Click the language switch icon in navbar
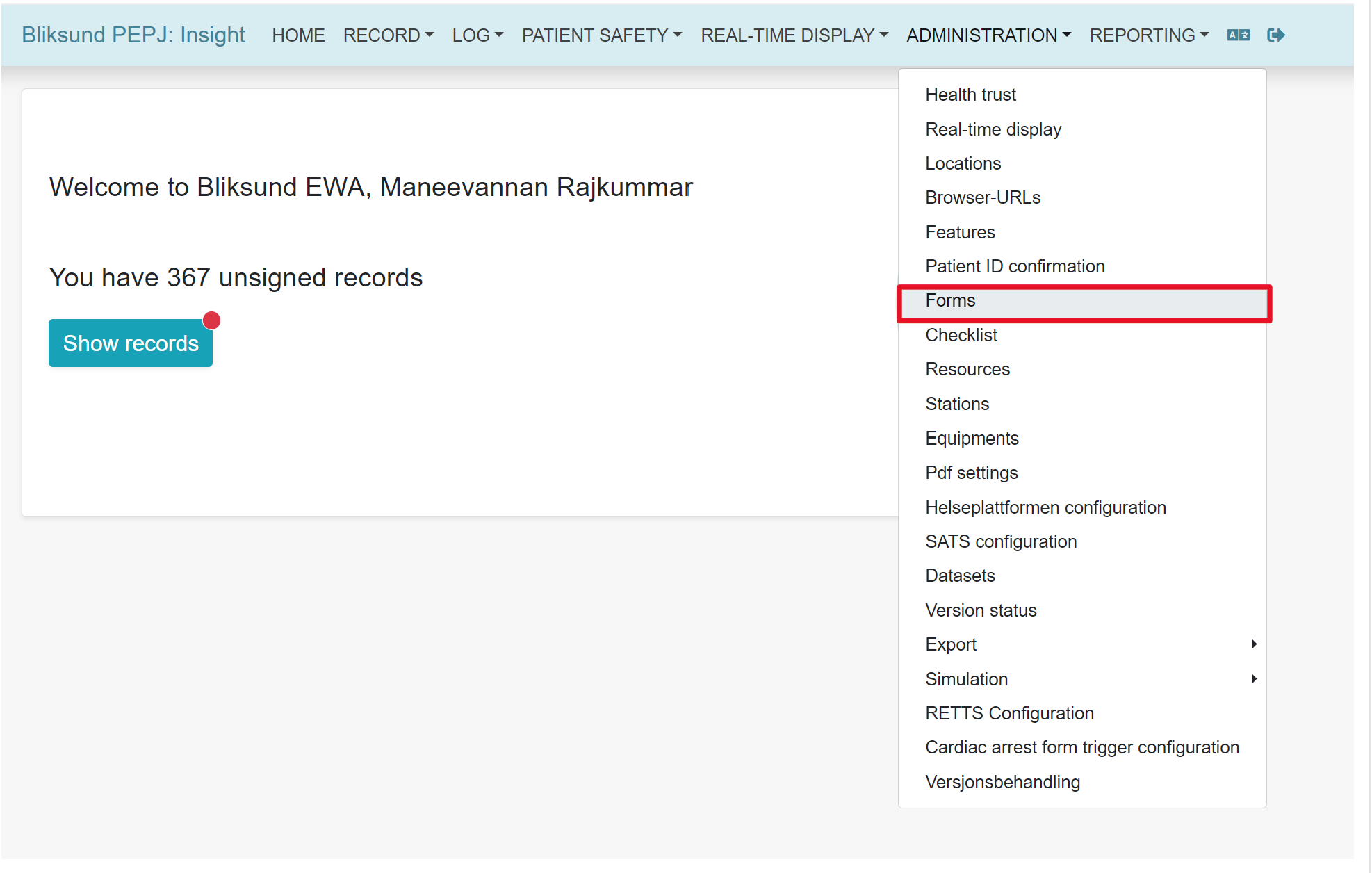1372x873 pixels. coord(1238,35)
